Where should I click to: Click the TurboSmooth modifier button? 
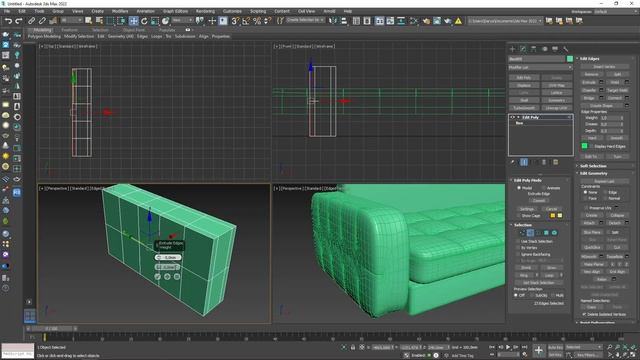coord(524,108)
